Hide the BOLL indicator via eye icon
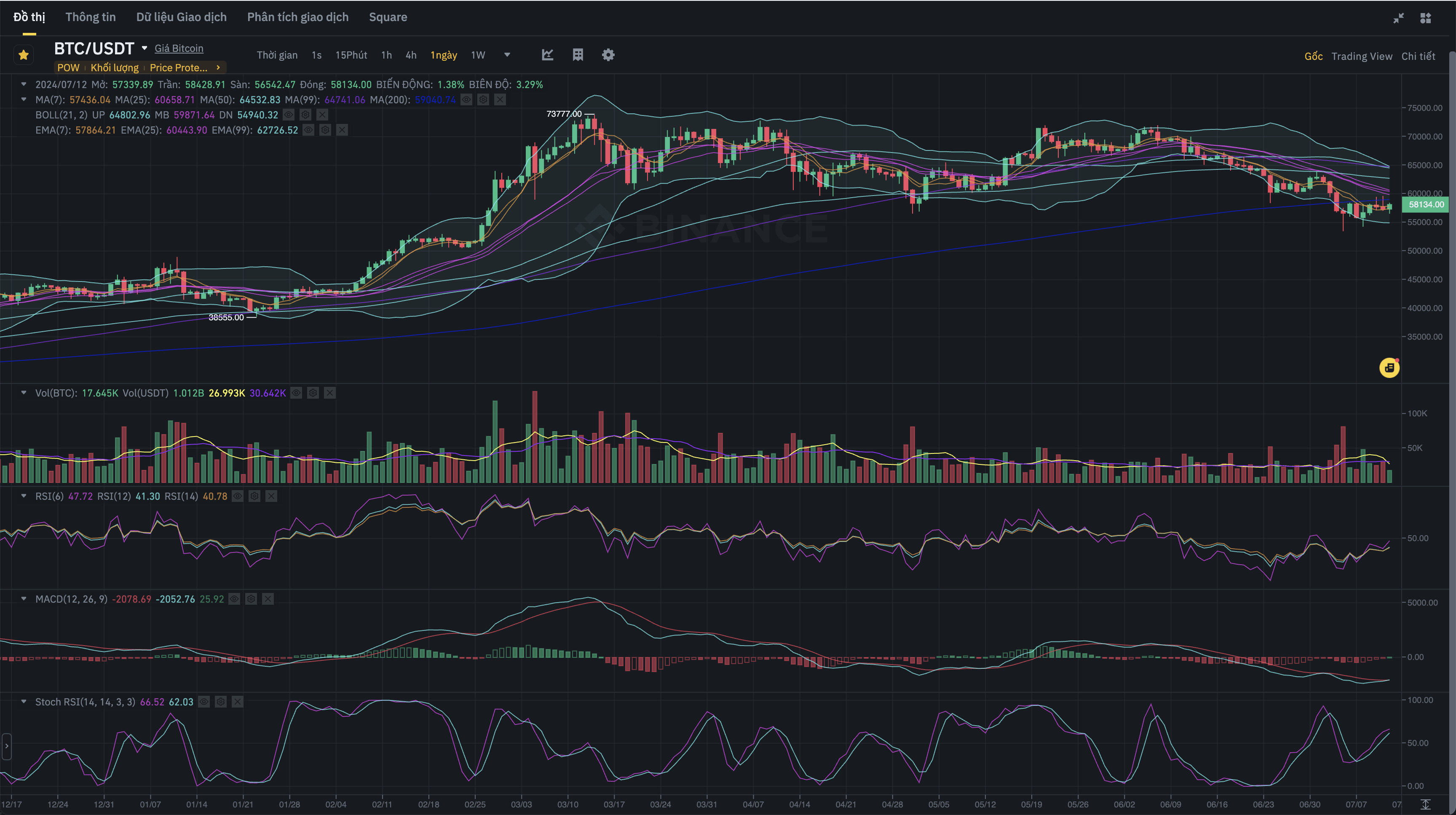Viewport: 1456px width, 815px height. [288, 115]
